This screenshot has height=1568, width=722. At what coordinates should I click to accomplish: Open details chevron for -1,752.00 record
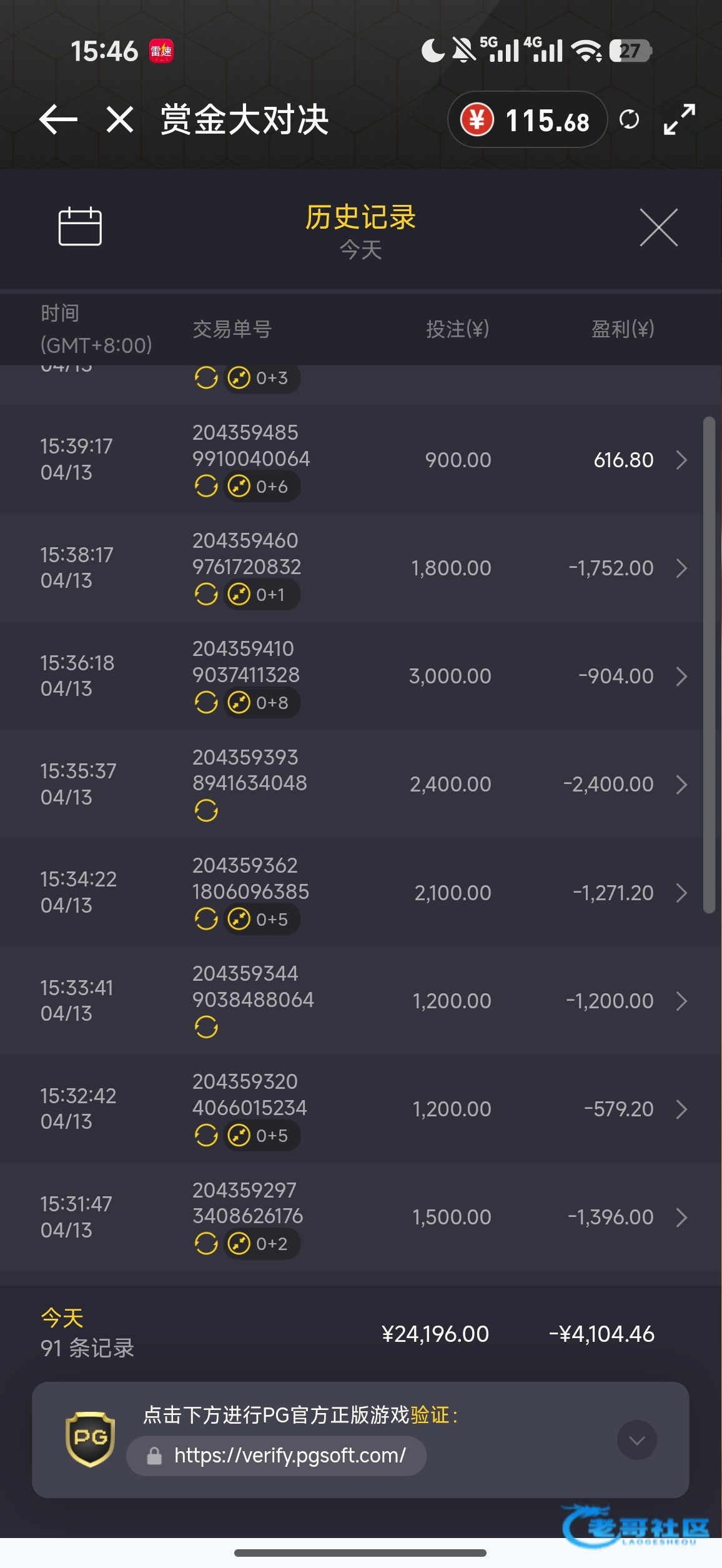coord(681,568)
